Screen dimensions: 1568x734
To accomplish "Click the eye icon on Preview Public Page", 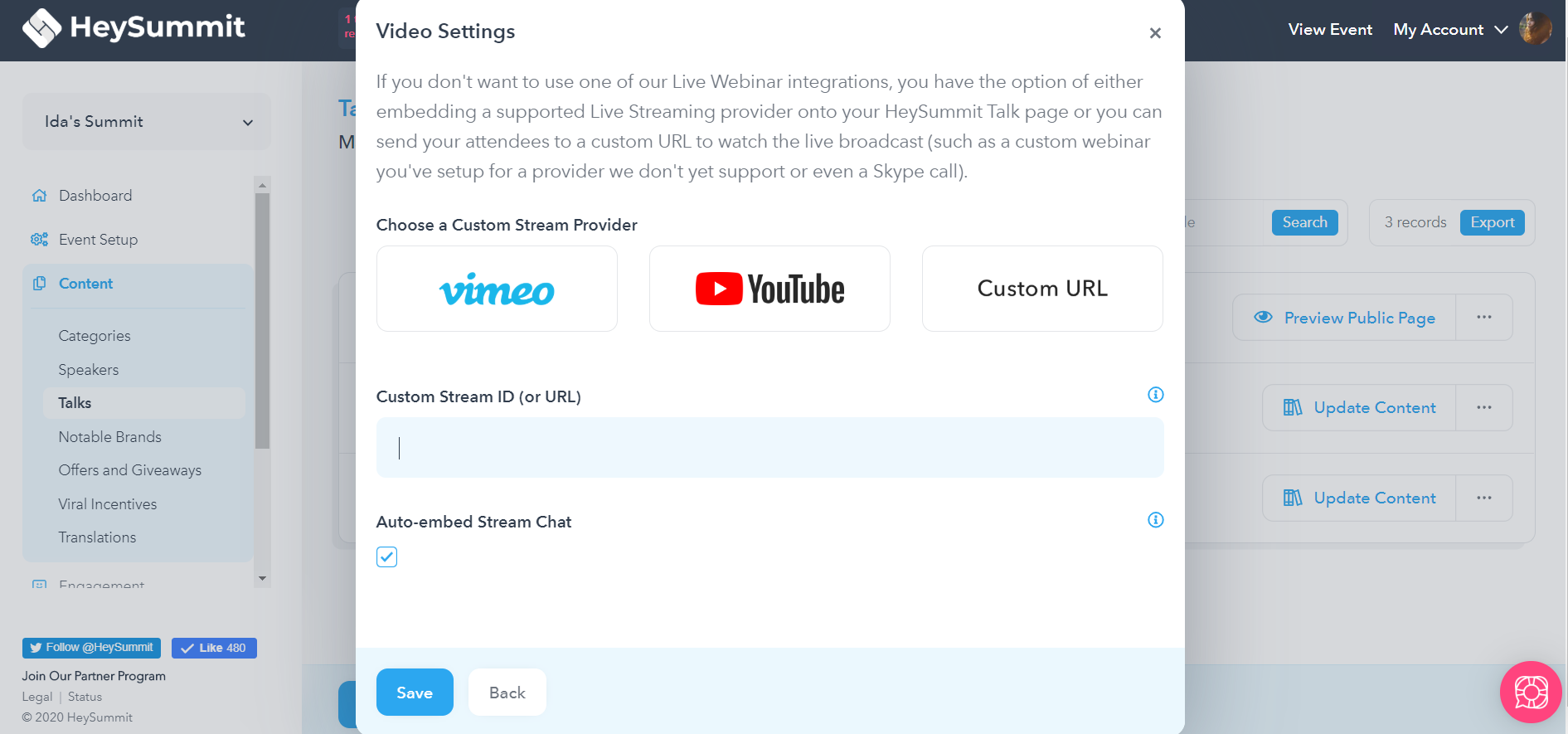I will (1263, 318).
